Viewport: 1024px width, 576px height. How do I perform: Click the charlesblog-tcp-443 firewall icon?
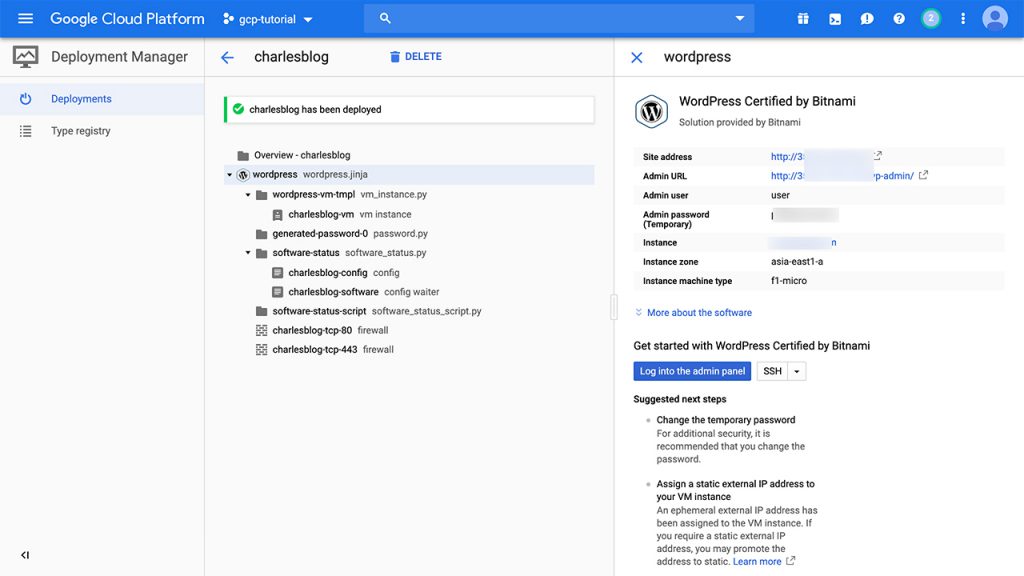coord(262,349)
